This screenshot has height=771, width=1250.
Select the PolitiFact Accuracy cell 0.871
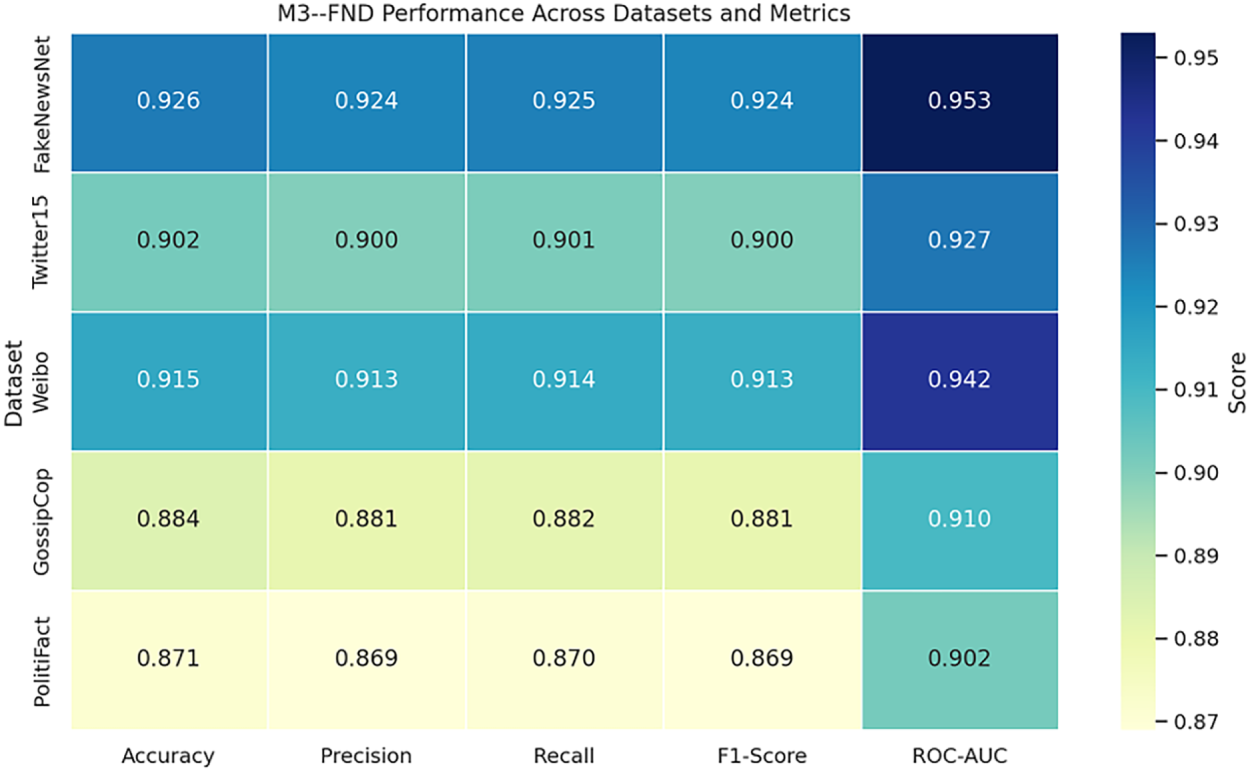[x=168, y=658]
